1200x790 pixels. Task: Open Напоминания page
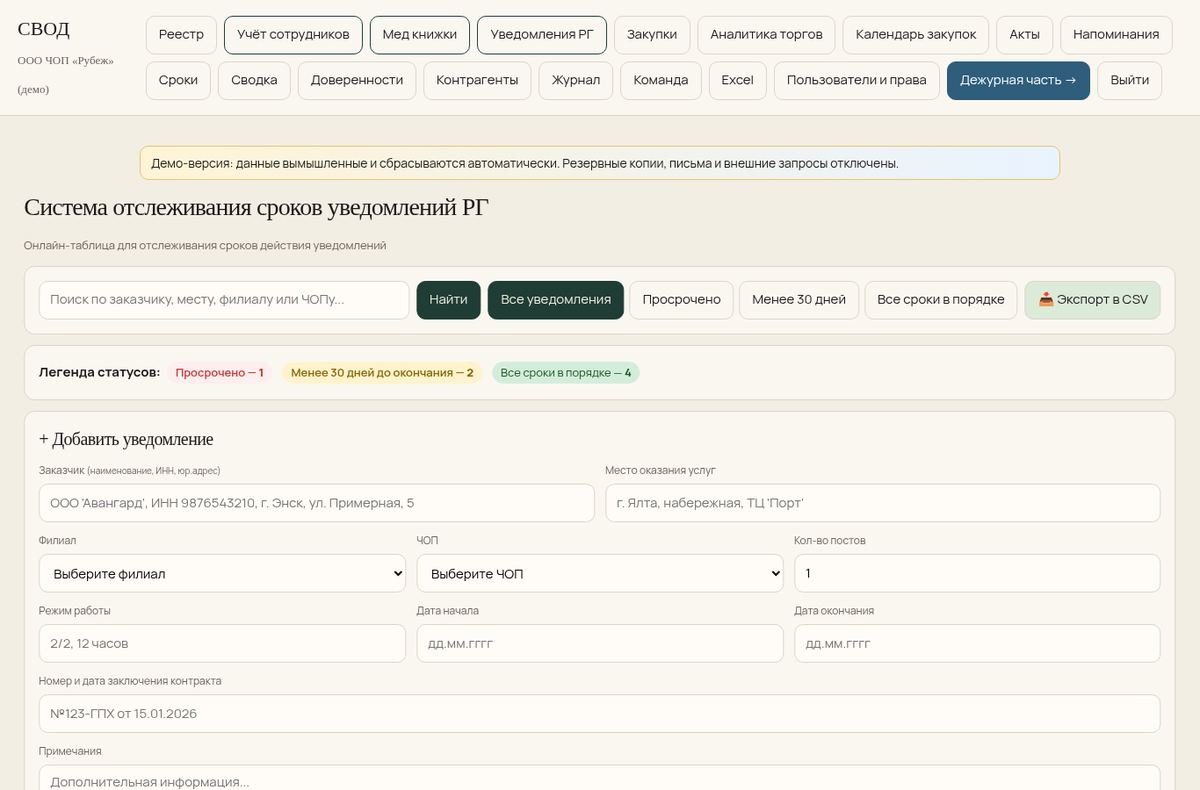1116,34
